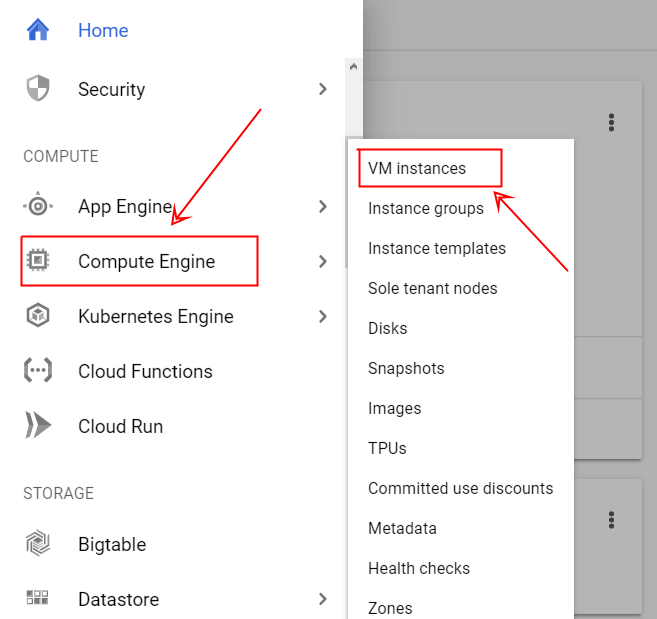The height and width of the screenshot is (619, 657).
Task: Choose Disks in the submenu
Action: (388, 328)
